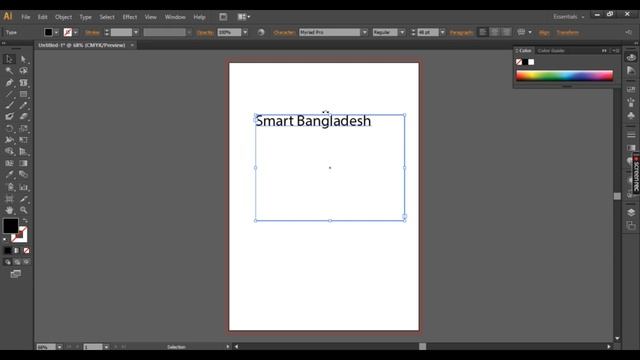
Task: Set paint mode to Color
Action: (x=8, y=251)
